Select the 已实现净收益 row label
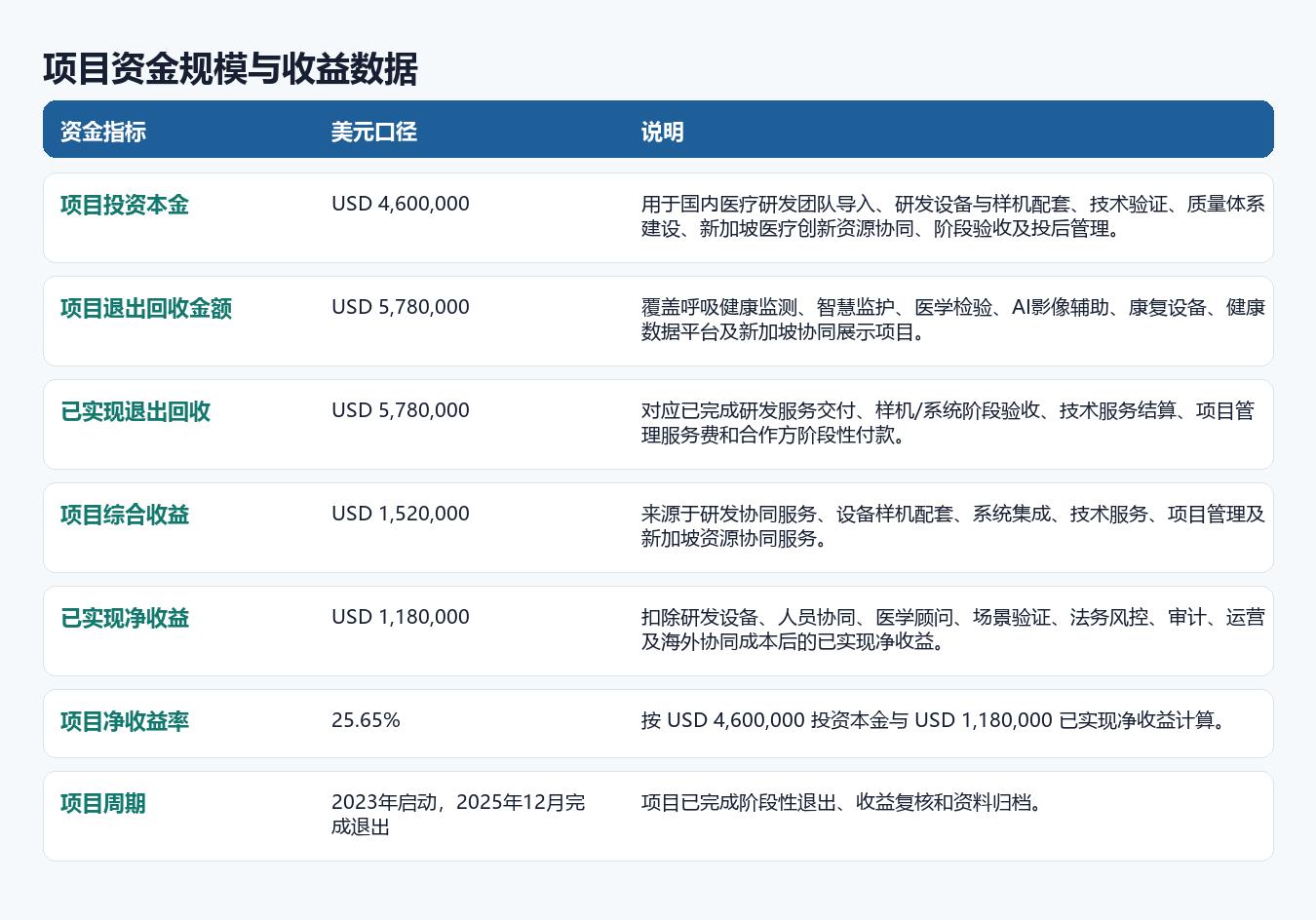1316x920 pixels. point(125,618)
